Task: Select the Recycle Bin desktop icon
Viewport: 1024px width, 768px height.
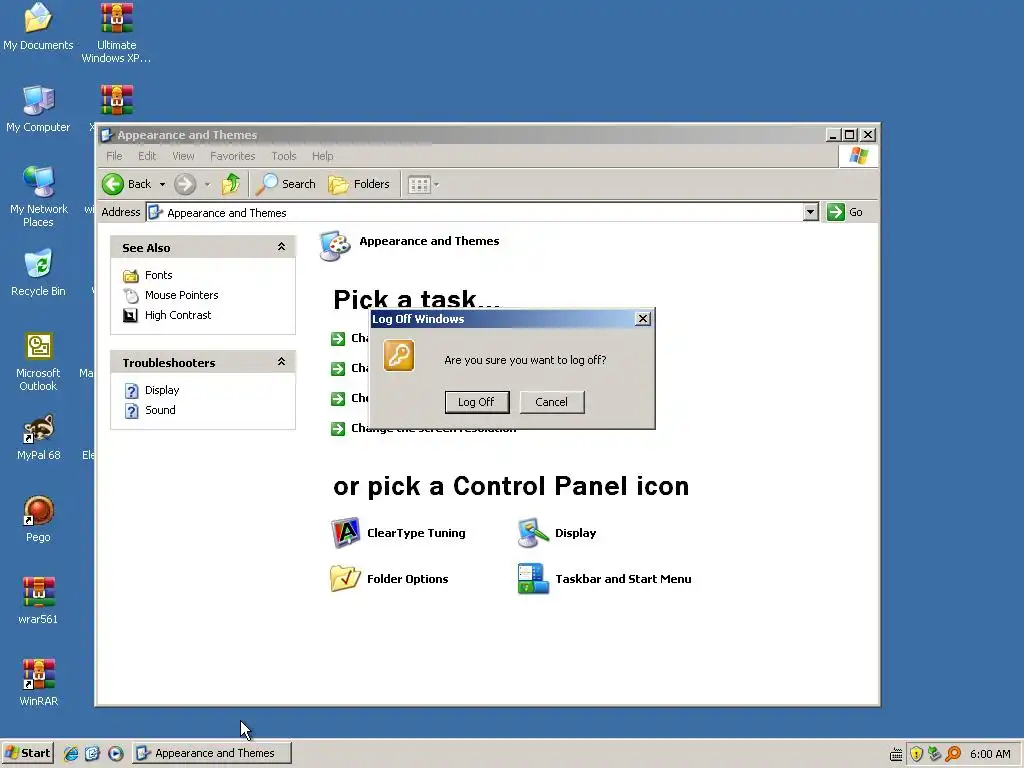Action: 38,273
